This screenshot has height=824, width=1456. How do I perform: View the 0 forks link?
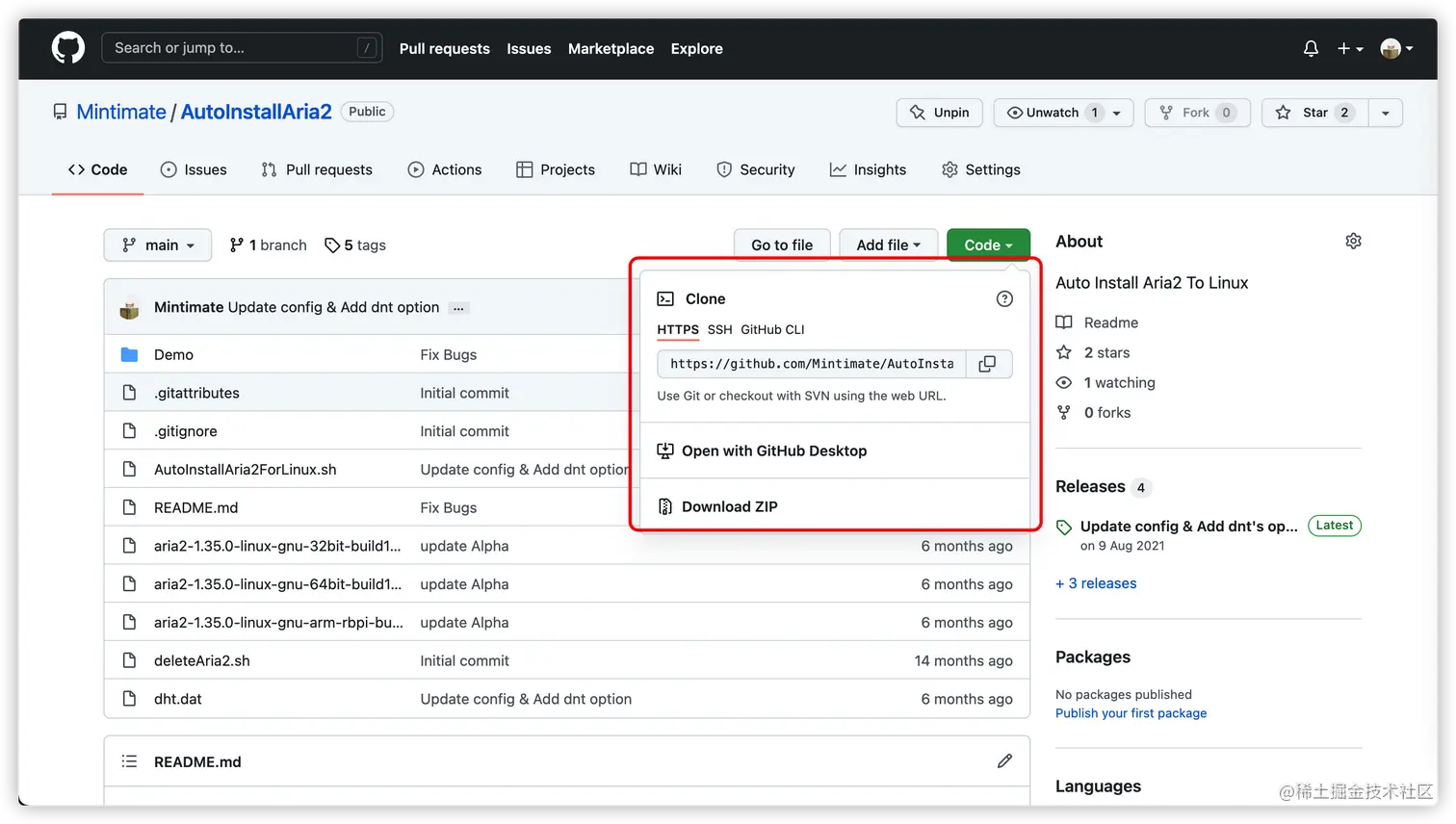[x=1093, y=412]
